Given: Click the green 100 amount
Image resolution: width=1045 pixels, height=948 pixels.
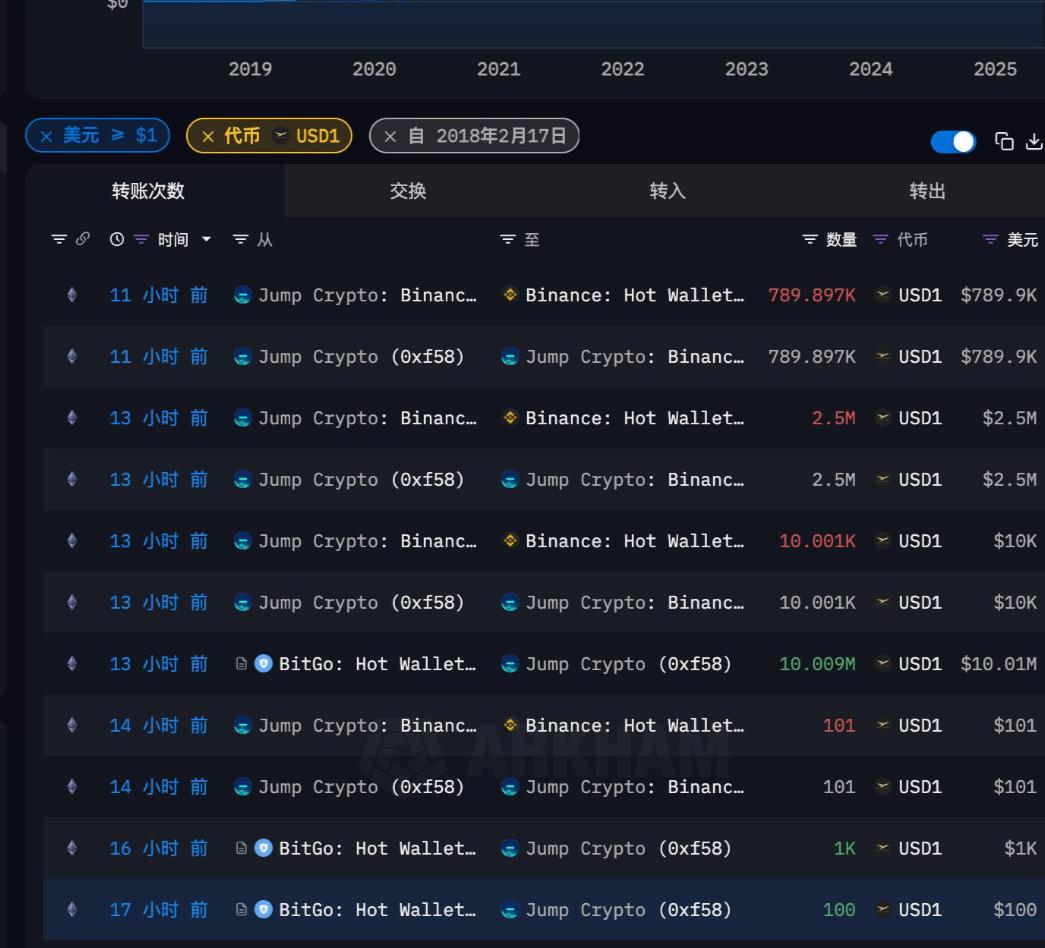Looking at the screenshot, I should tap(839, 909).
